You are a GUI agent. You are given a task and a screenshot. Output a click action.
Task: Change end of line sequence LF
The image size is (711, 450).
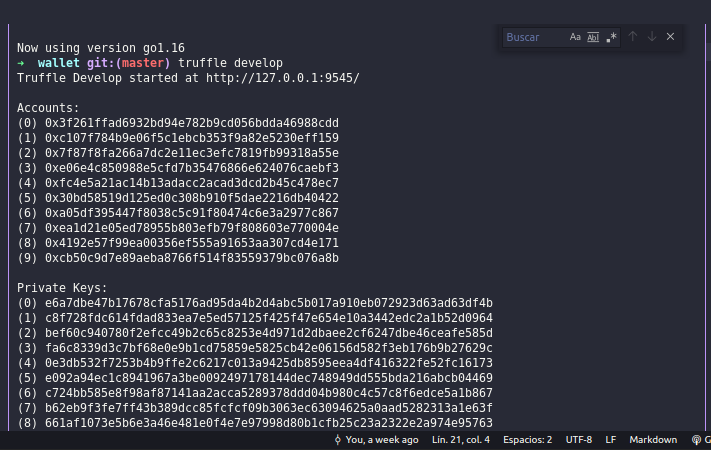(x=610, y=440)
